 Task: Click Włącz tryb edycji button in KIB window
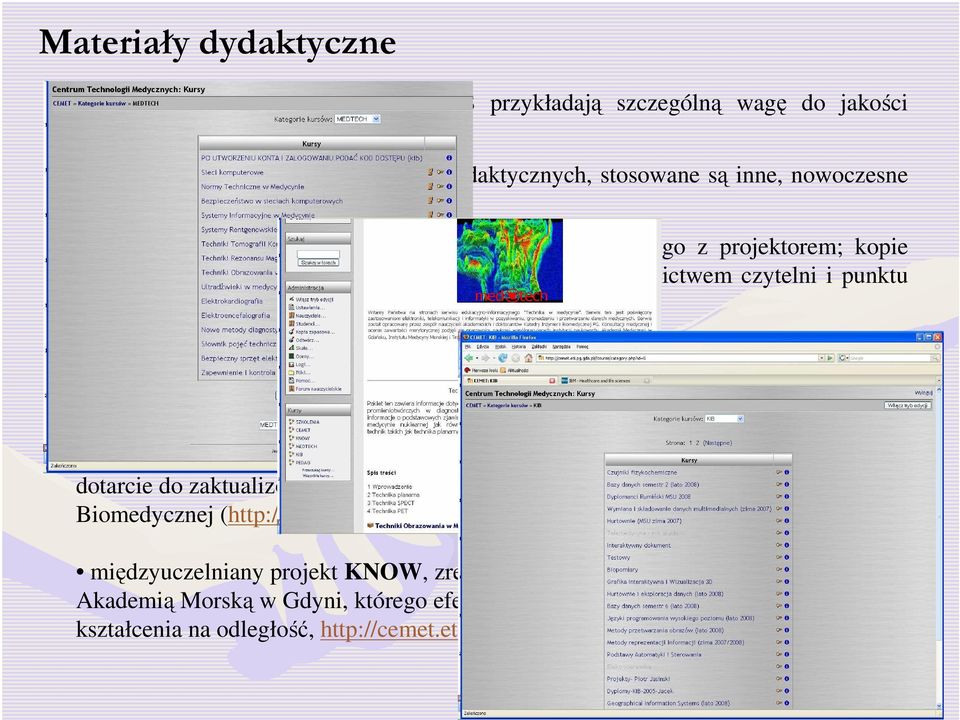[908, 405]
